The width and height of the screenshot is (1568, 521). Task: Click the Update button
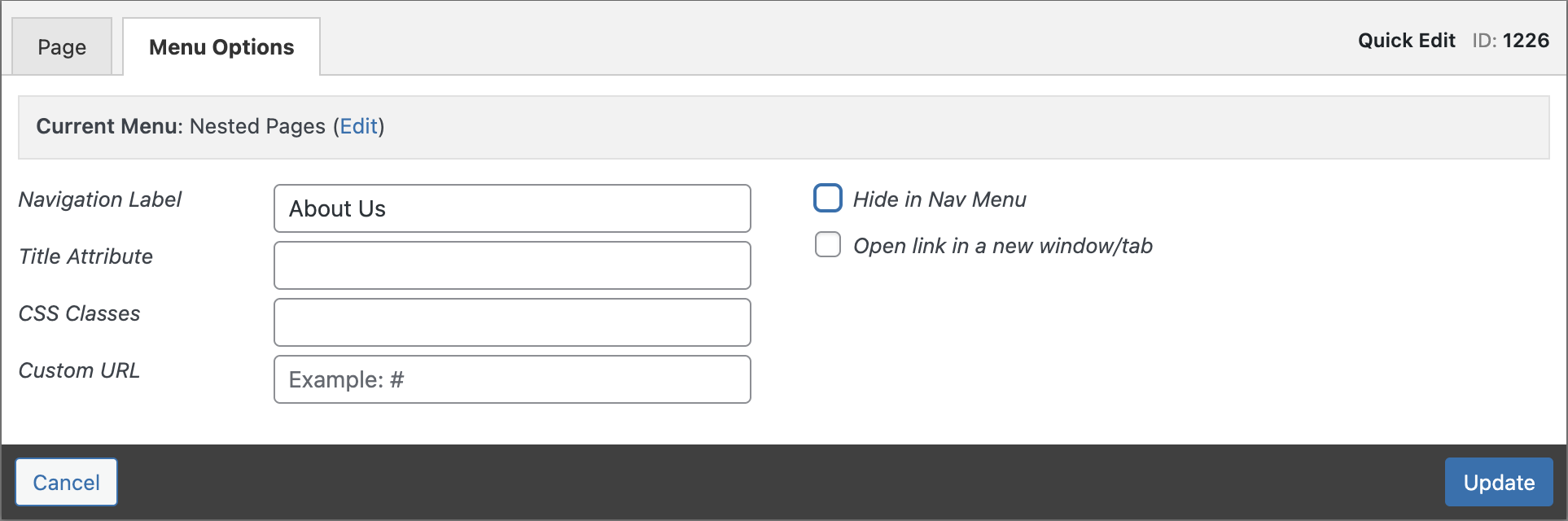tap(1498, 482)
